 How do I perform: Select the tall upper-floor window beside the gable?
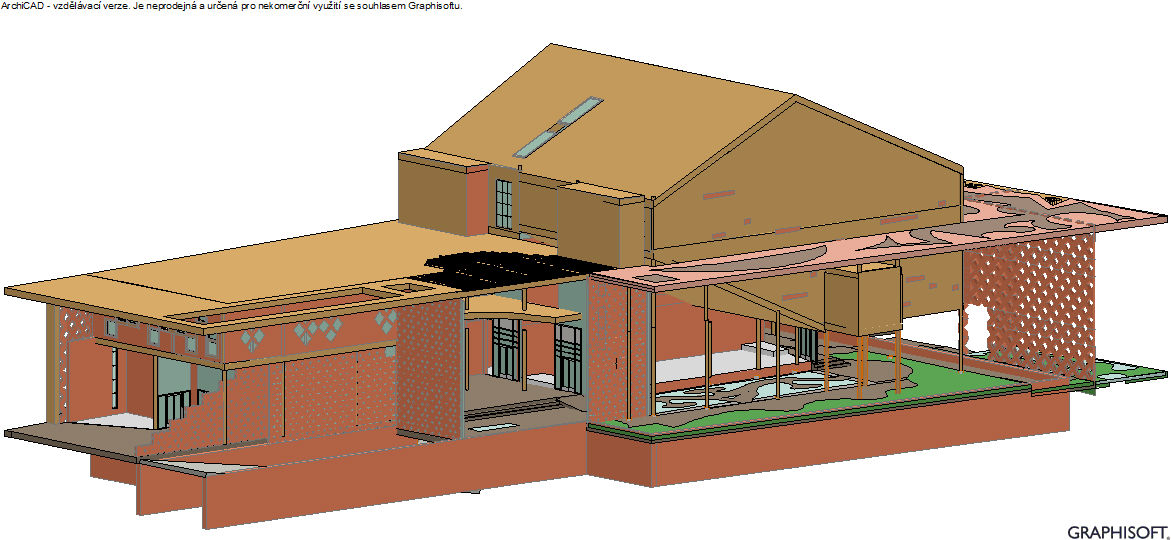coord(503,205)
